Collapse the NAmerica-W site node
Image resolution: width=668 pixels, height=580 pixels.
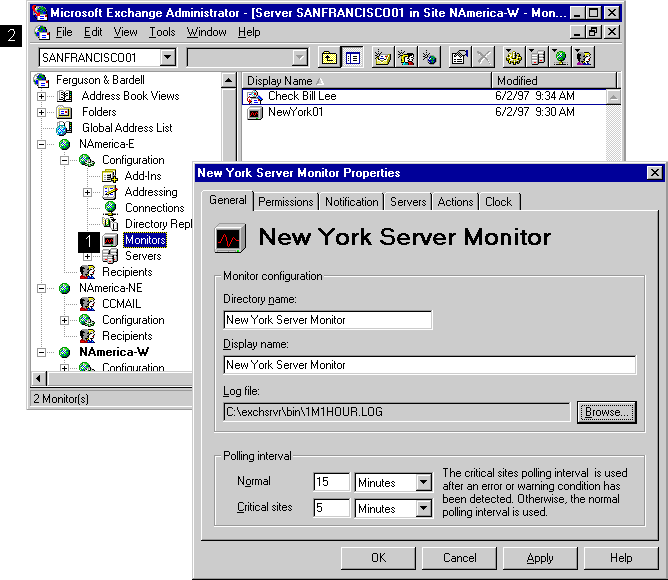tap(41, 352)
